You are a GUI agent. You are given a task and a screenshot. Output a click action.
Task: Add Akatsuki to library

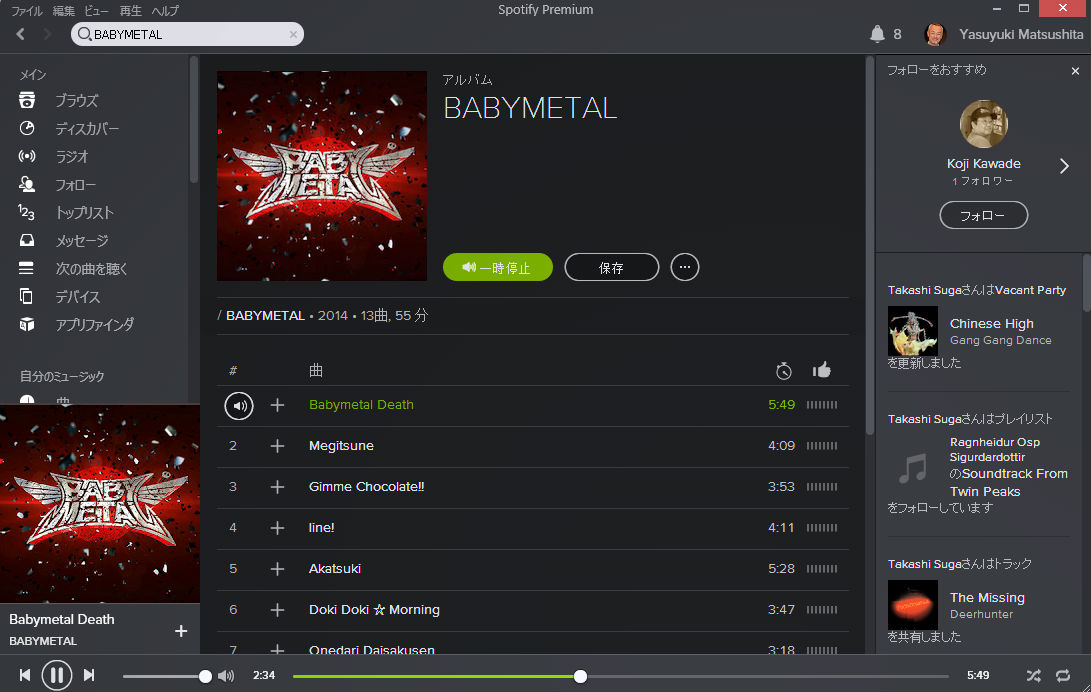pos(277,569)
